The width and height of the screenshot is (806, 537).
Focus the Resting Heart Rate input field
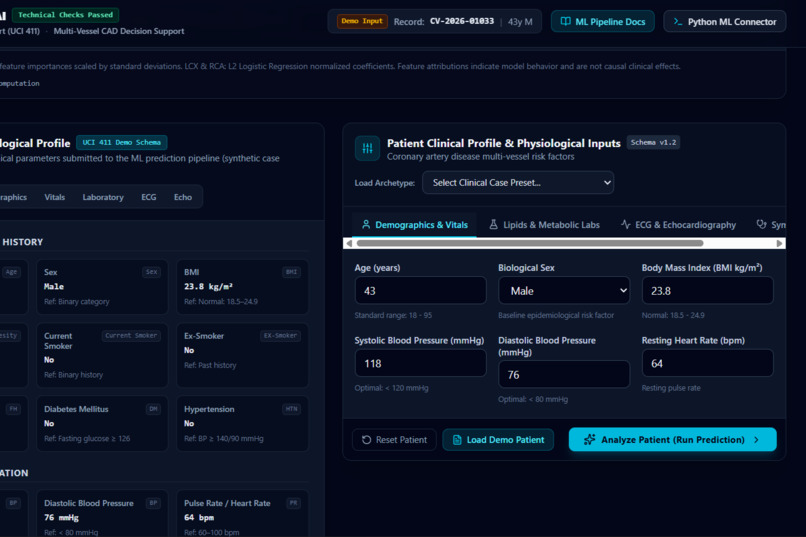pyautogui.click(x=707, y=363)
